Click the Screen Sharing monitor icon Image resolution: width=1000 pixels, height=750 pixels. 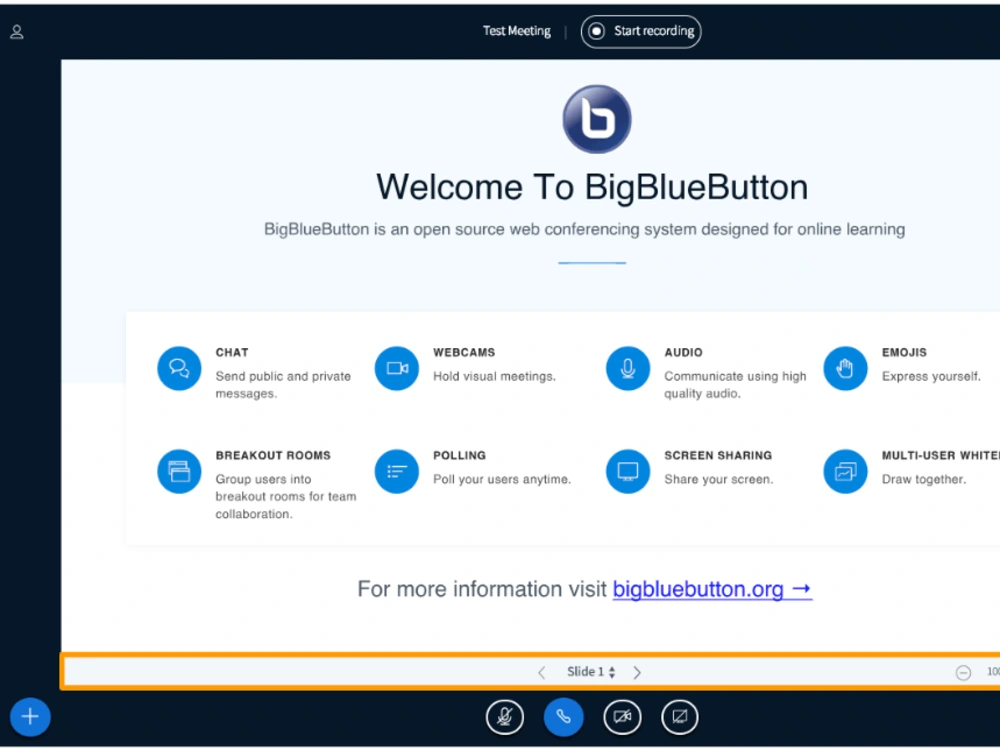pyautogui.click(x=628, y=471)
